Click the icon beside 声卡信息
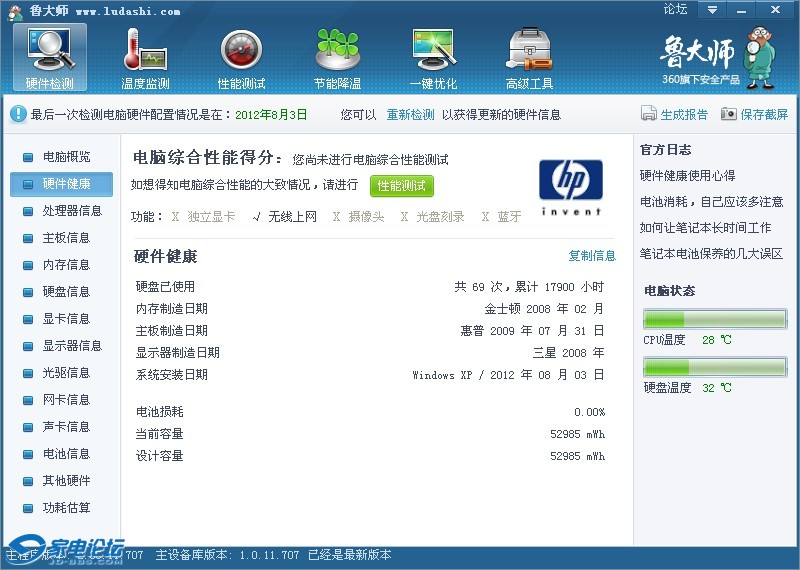Image resolution: width=800 pixels, height=570 pixels. pos(28,428)
